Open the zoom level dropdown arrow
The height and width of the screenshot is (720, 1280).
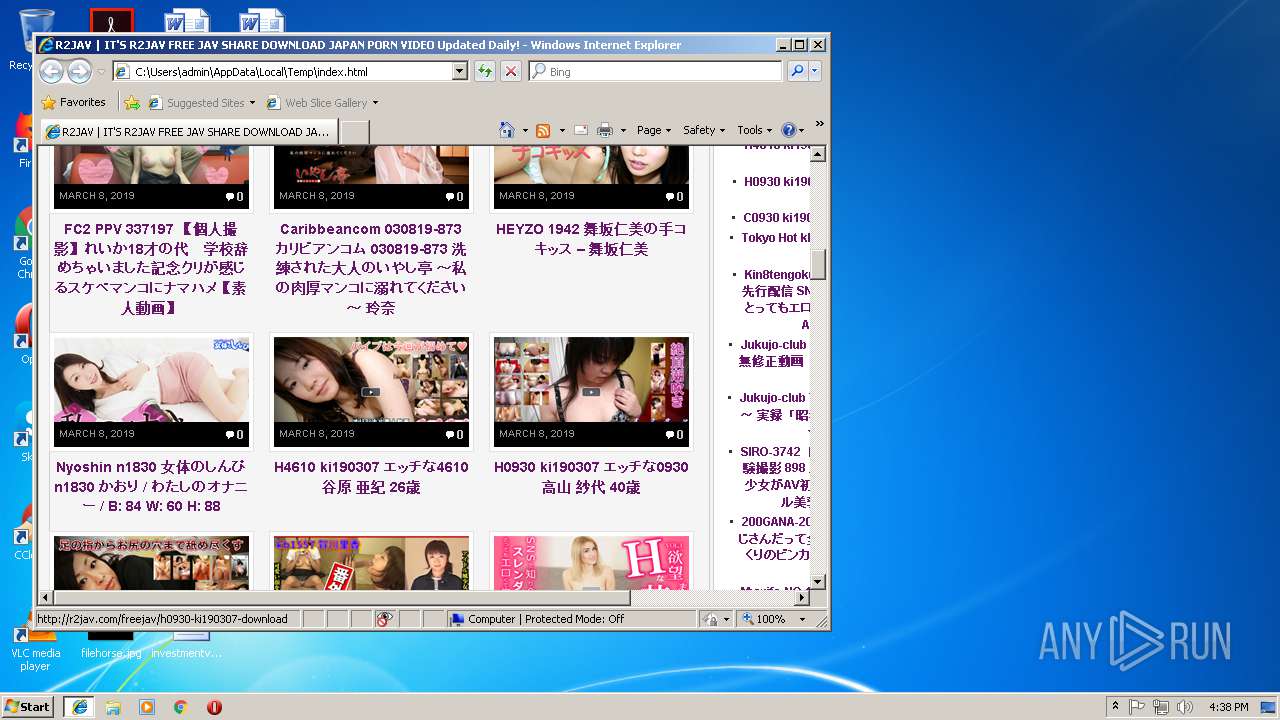click(x=801, y=619)
